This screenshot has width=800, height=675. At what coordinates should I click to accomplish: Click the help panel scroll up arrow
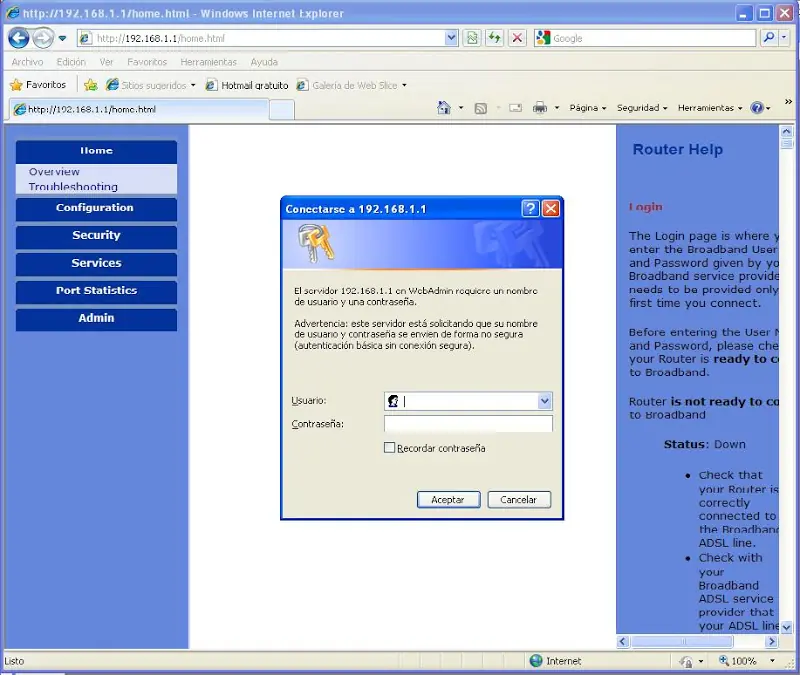(x=786, y=132)
